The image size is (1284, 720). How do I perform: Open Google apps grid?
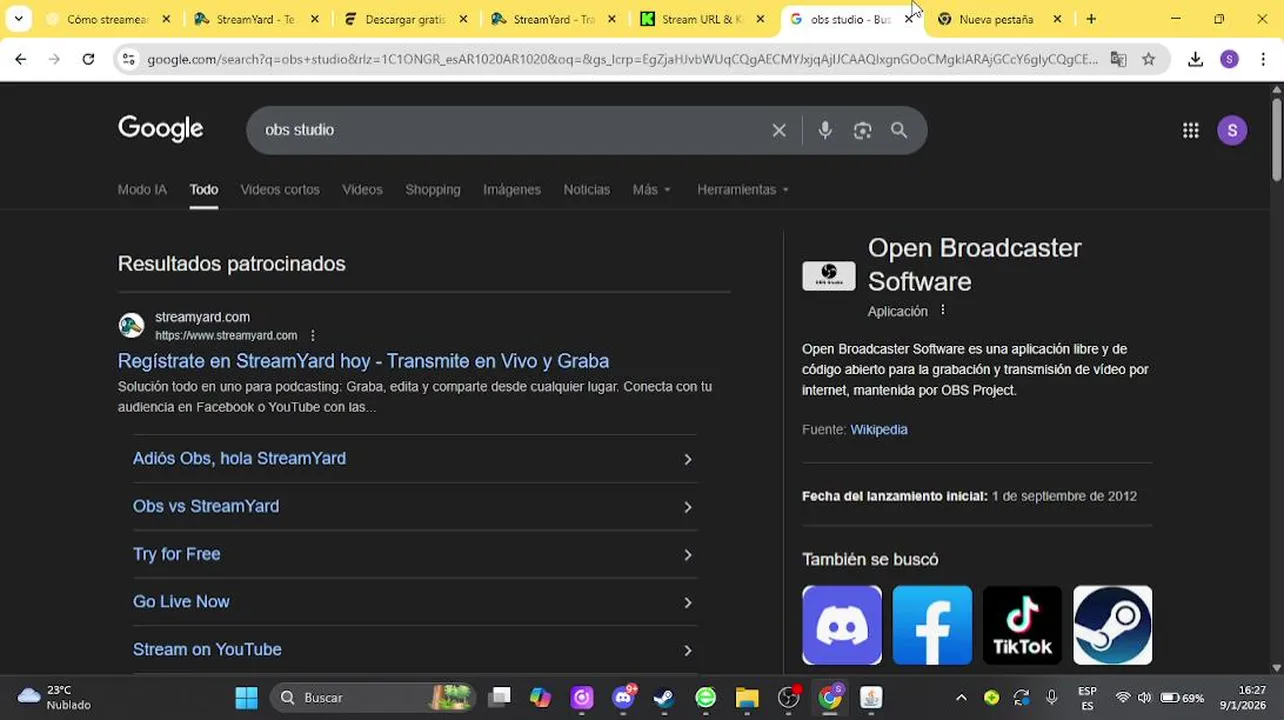click(1190, 130)
